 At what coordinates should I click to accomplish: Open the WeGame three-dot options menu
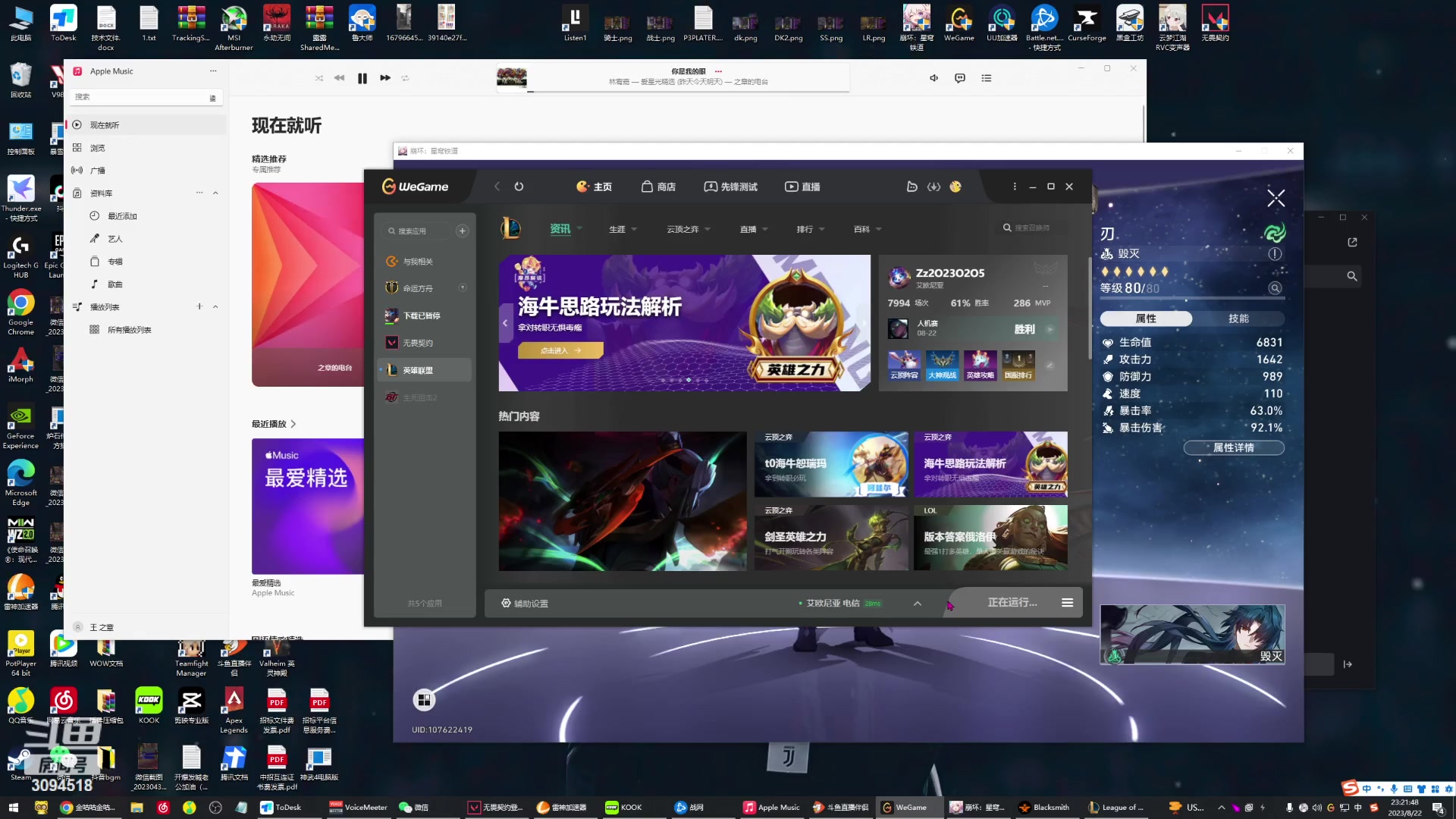[x=1015, y=187]
